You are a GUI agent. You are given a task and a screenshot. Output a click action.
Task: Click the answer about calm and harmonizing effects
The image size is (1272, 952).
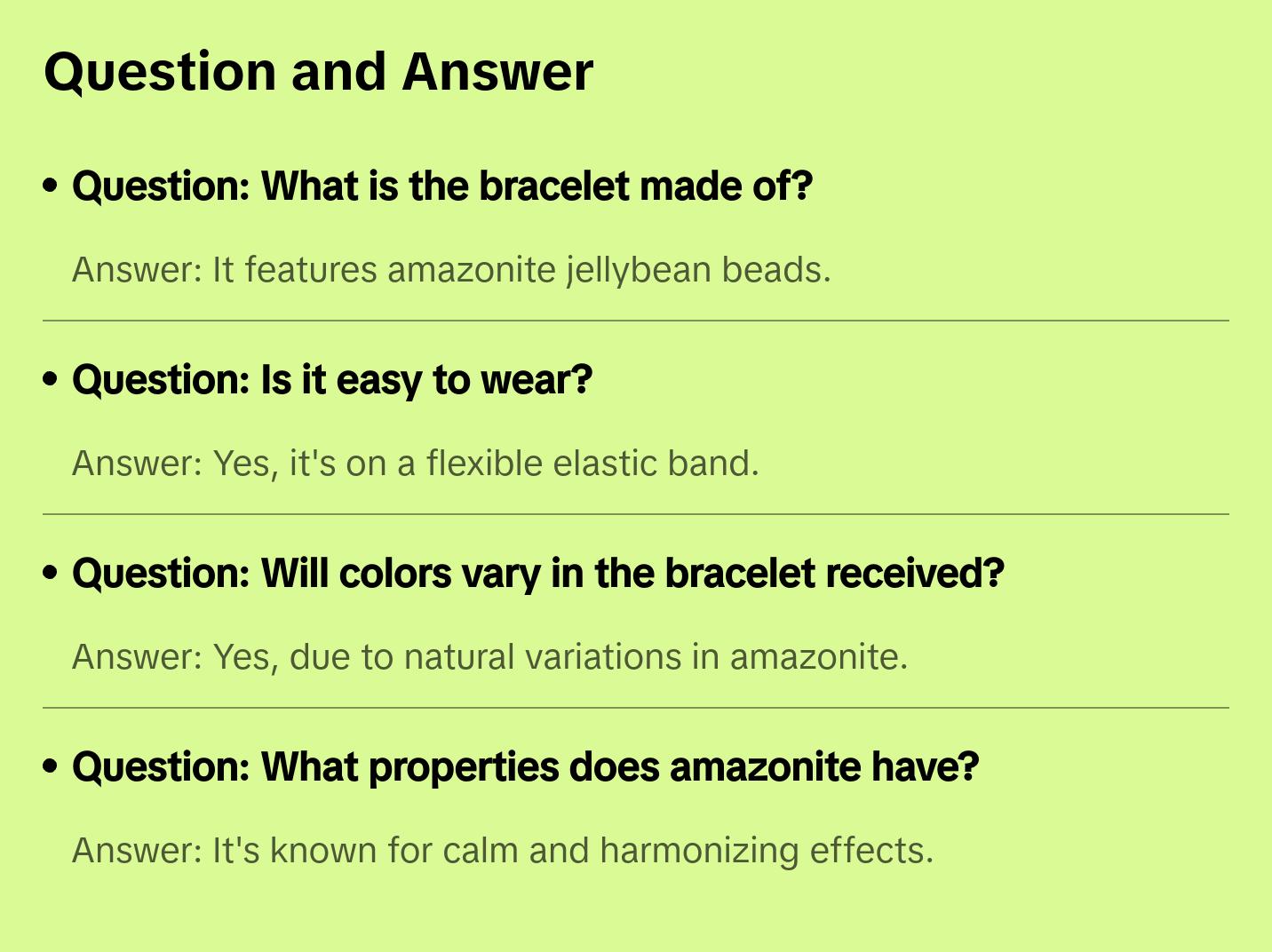tap(503, 851)
